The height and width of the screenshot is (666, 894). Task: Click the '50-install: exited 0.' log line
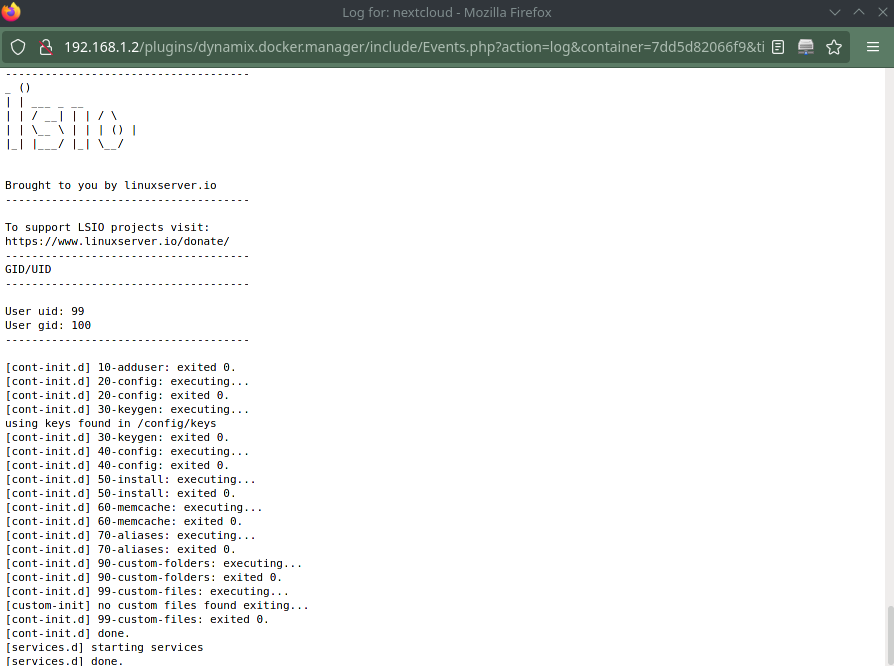120,493
